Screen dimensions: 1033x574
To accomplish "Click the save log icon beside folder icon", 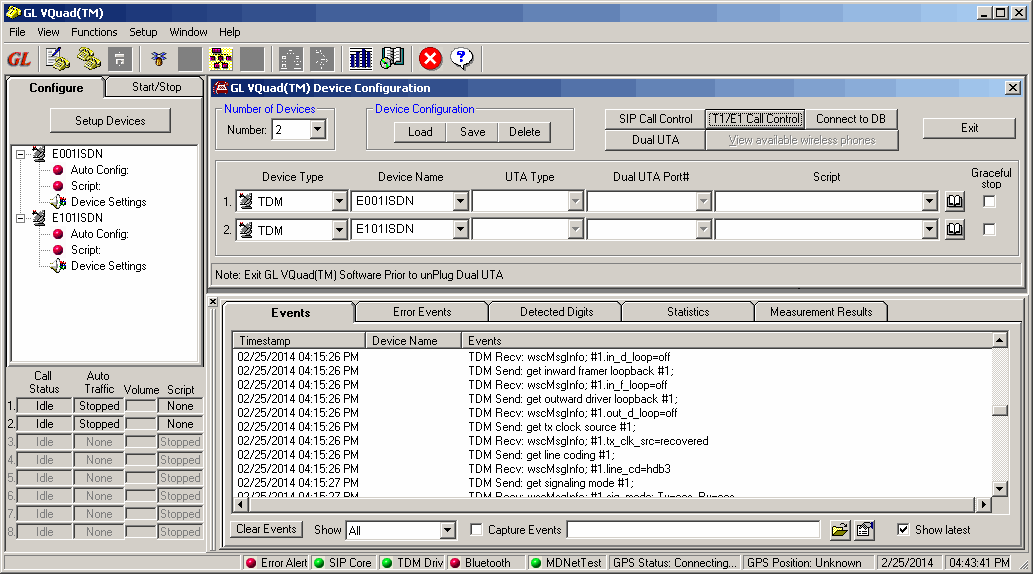I will click(864, 530).
